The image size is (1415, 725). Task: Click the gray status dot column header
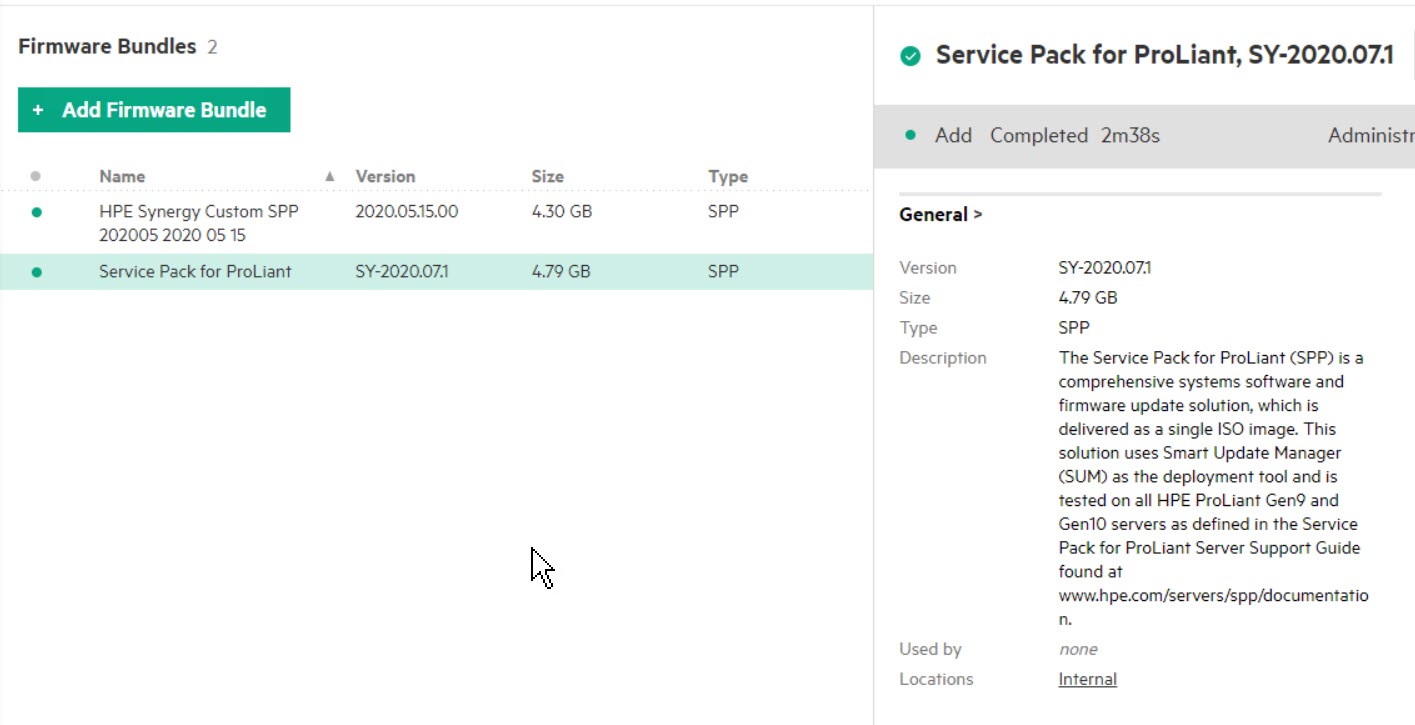(x=36, y=176)
